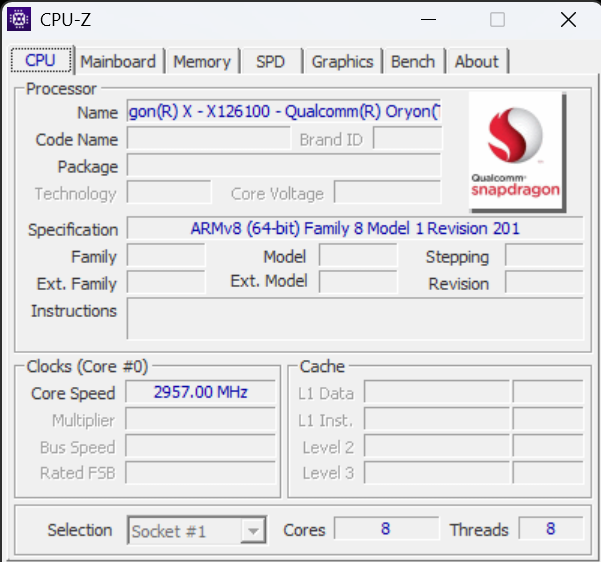Go to the SPD tab
This screenshot has height=562, width=601.
[x=271, y=61]
